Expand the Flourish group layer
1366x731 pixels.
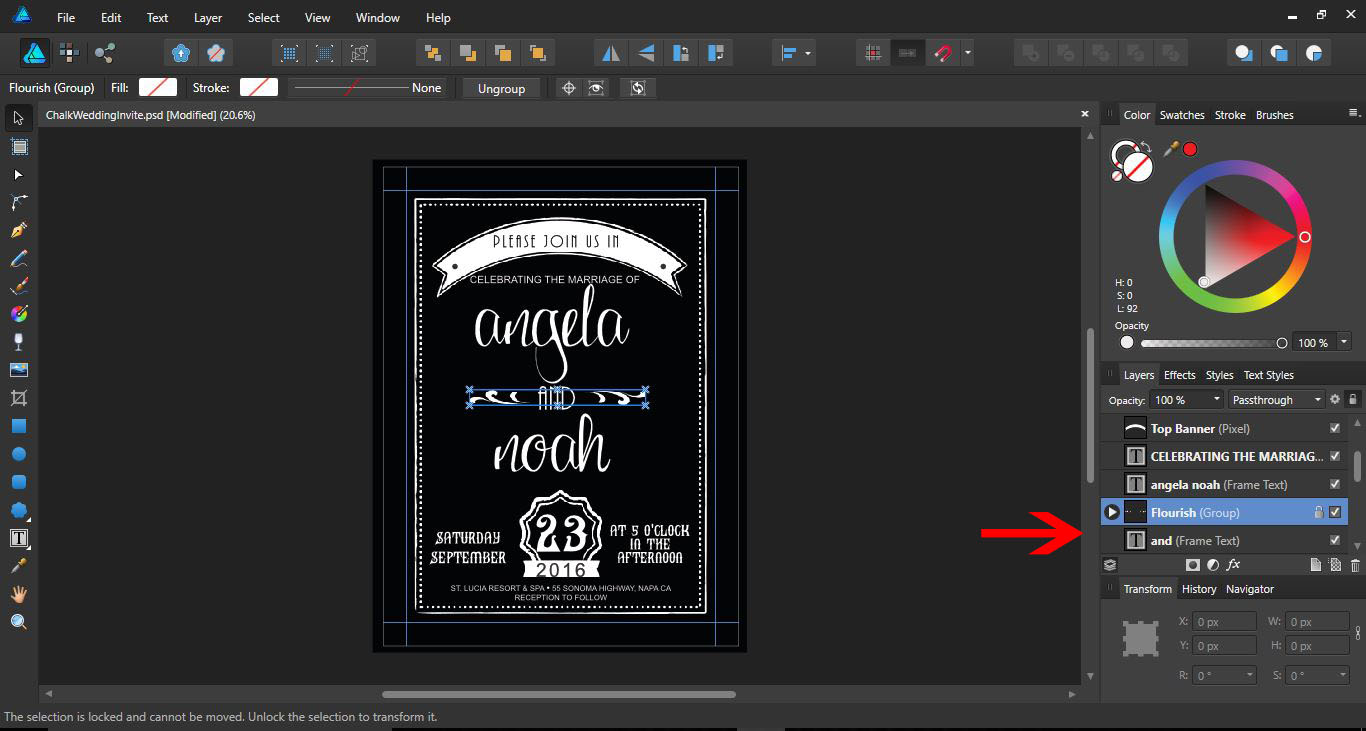(1111, 512)
